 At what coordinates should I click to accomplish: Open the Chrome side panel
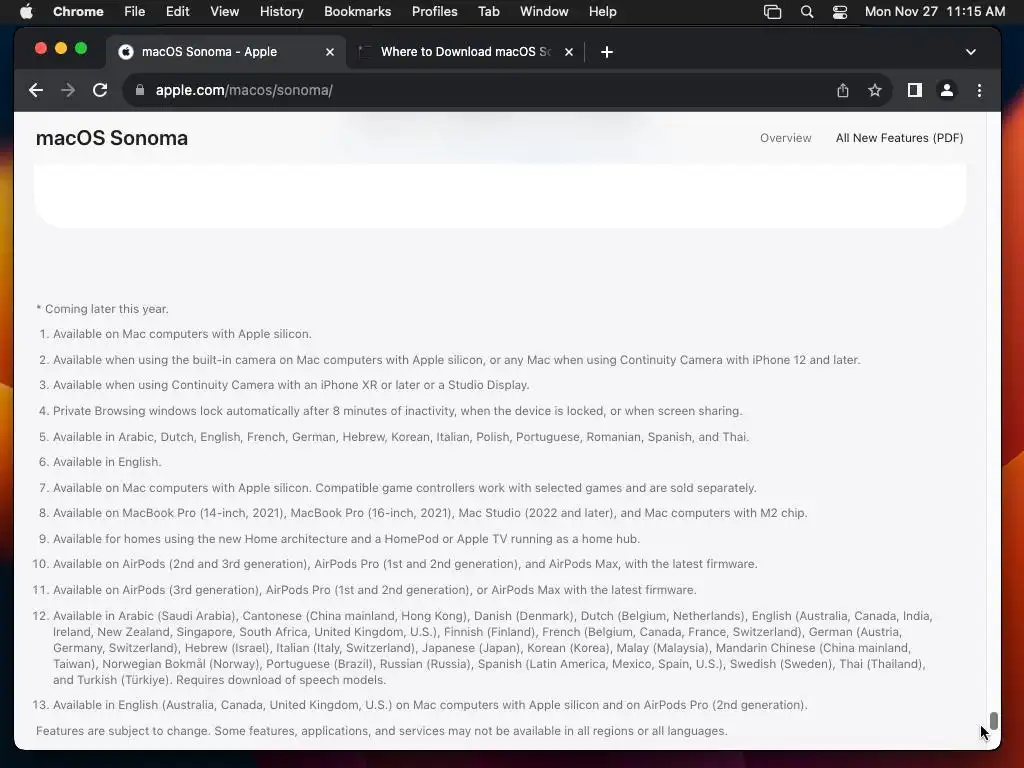pyautogui.click(x=915, y=90)
